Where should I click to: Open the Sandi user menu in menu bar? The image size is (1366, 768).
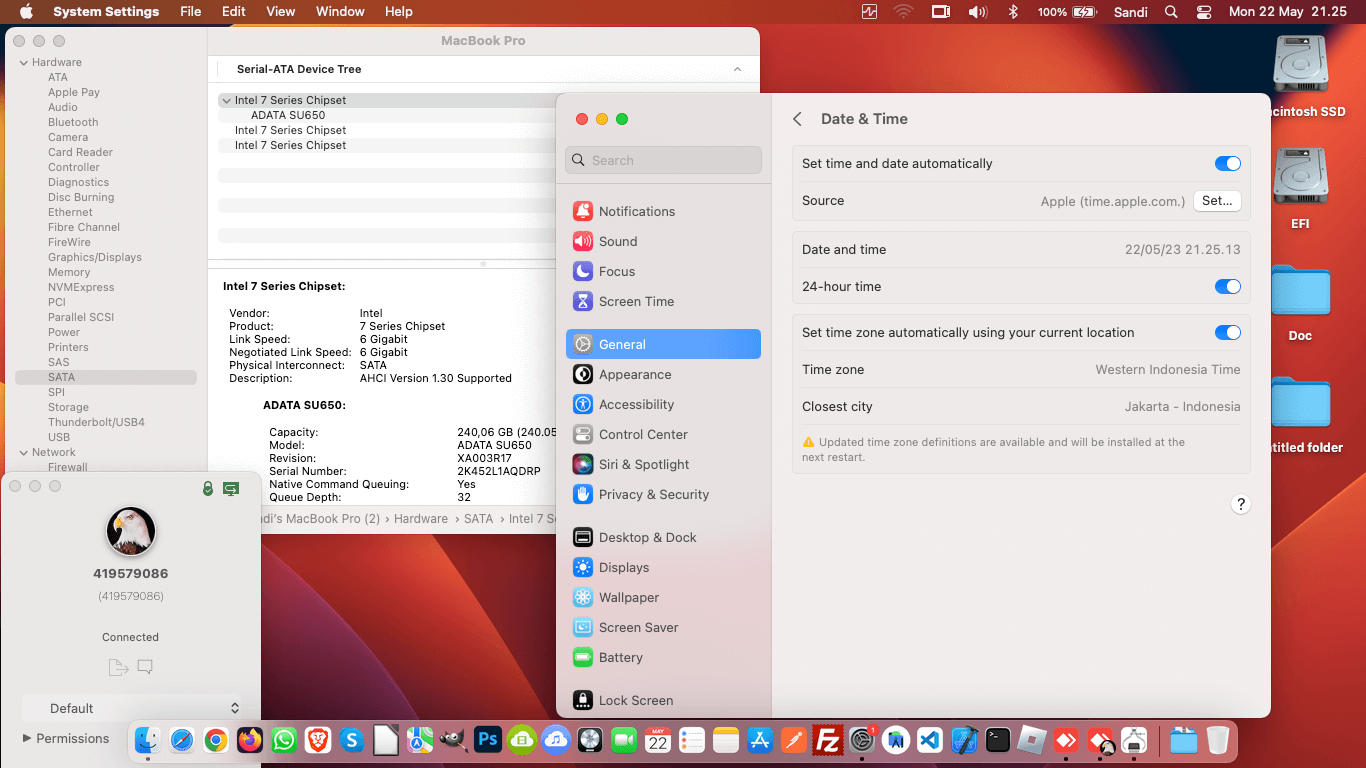click(x=1131, y=12)
